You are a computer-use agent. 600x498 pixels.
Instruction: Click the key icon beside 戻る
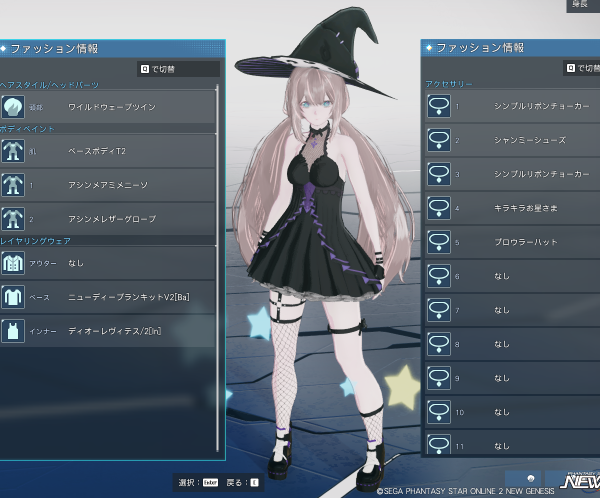(x=254, y=483)
